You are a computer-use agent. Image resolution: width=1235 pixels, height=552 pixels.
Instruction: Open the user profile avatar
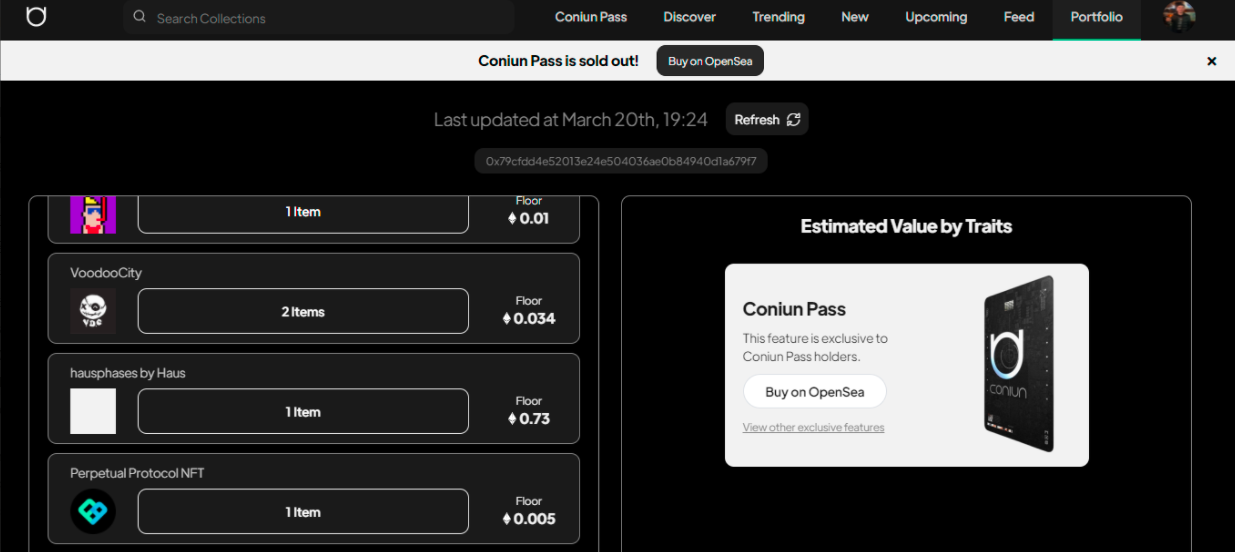(x=1180, y=17)
